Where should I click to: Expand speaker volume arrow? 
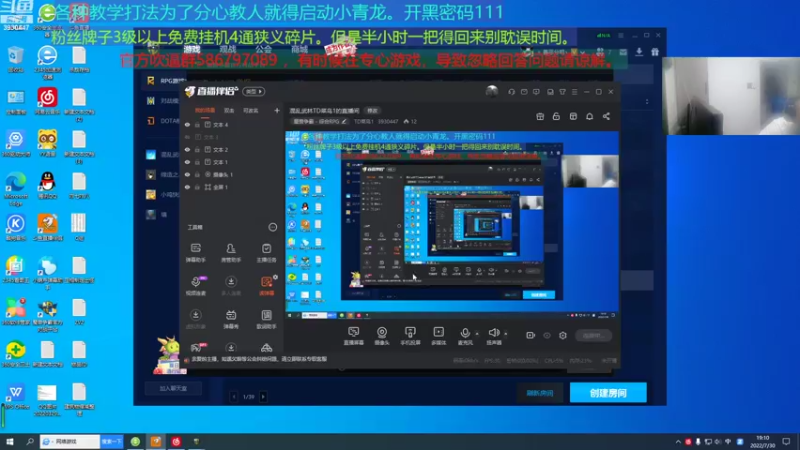tap(506, 334)
